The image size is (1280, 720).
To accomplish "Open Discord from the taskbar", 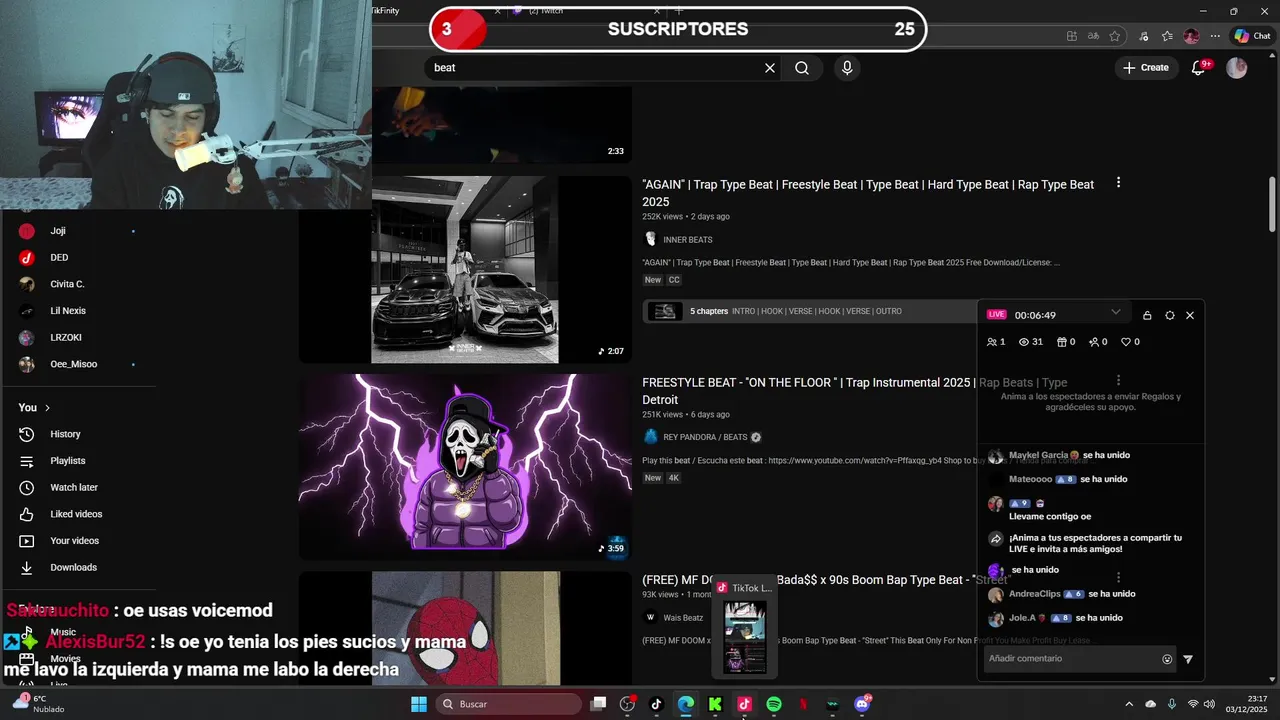I will tap(863, 704).
